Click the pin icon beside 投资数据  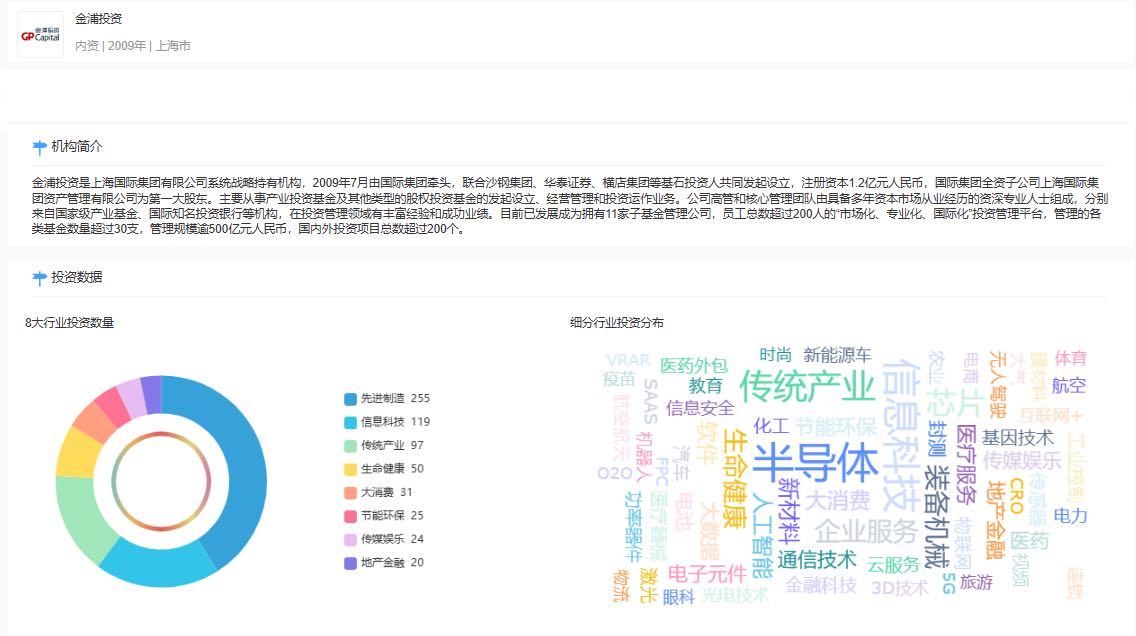pos(40,277)
